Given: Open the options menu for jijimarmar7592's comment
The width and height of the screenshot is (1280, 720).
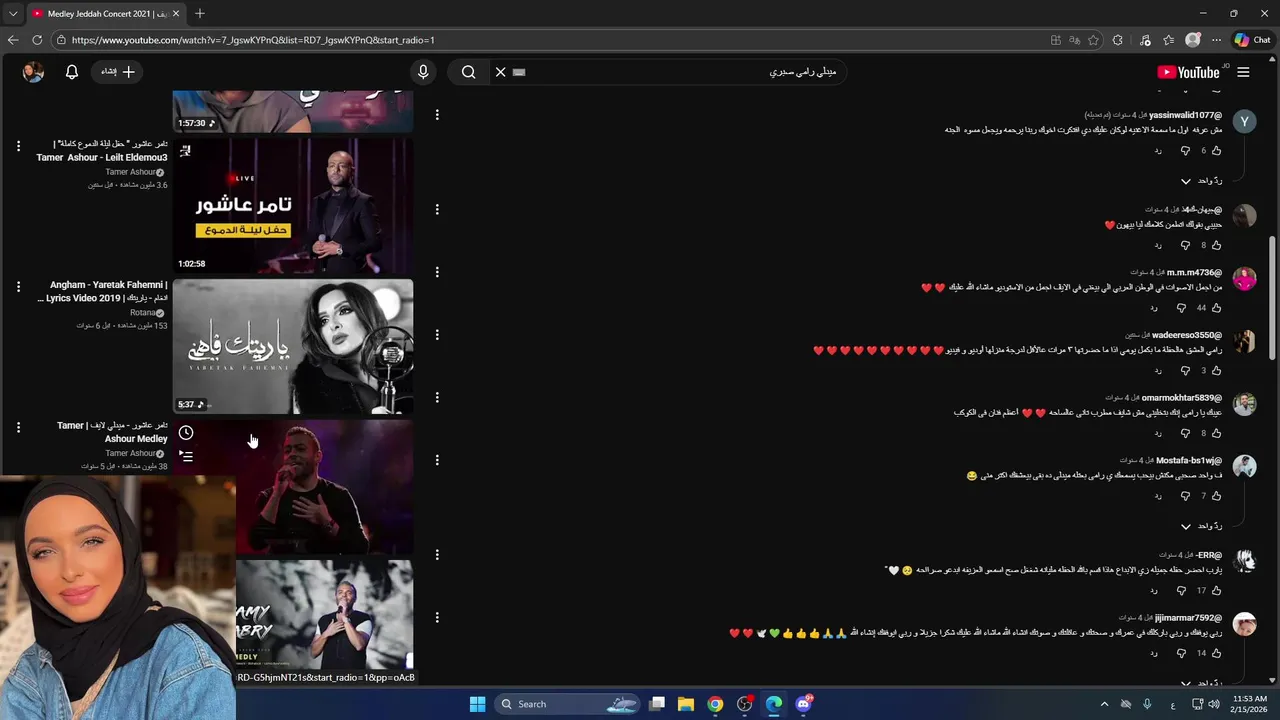Looking at the screenshot, I should [437, 618].
